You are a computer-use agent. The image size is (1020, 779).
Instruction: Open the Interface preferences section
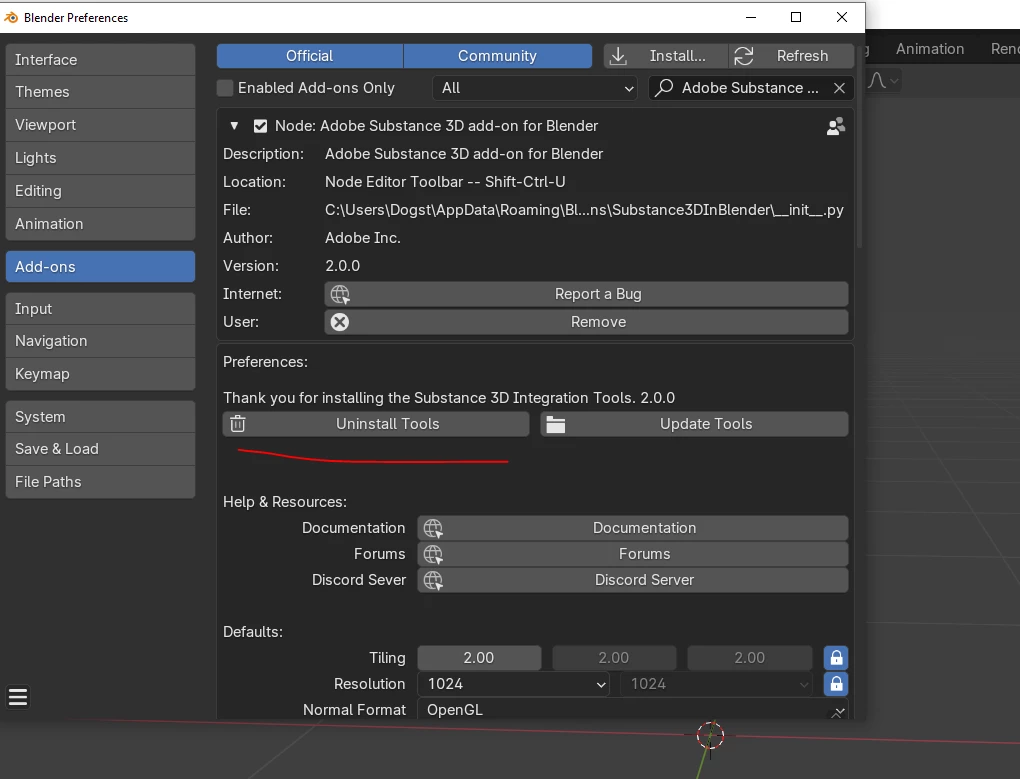tap(100, 60)
